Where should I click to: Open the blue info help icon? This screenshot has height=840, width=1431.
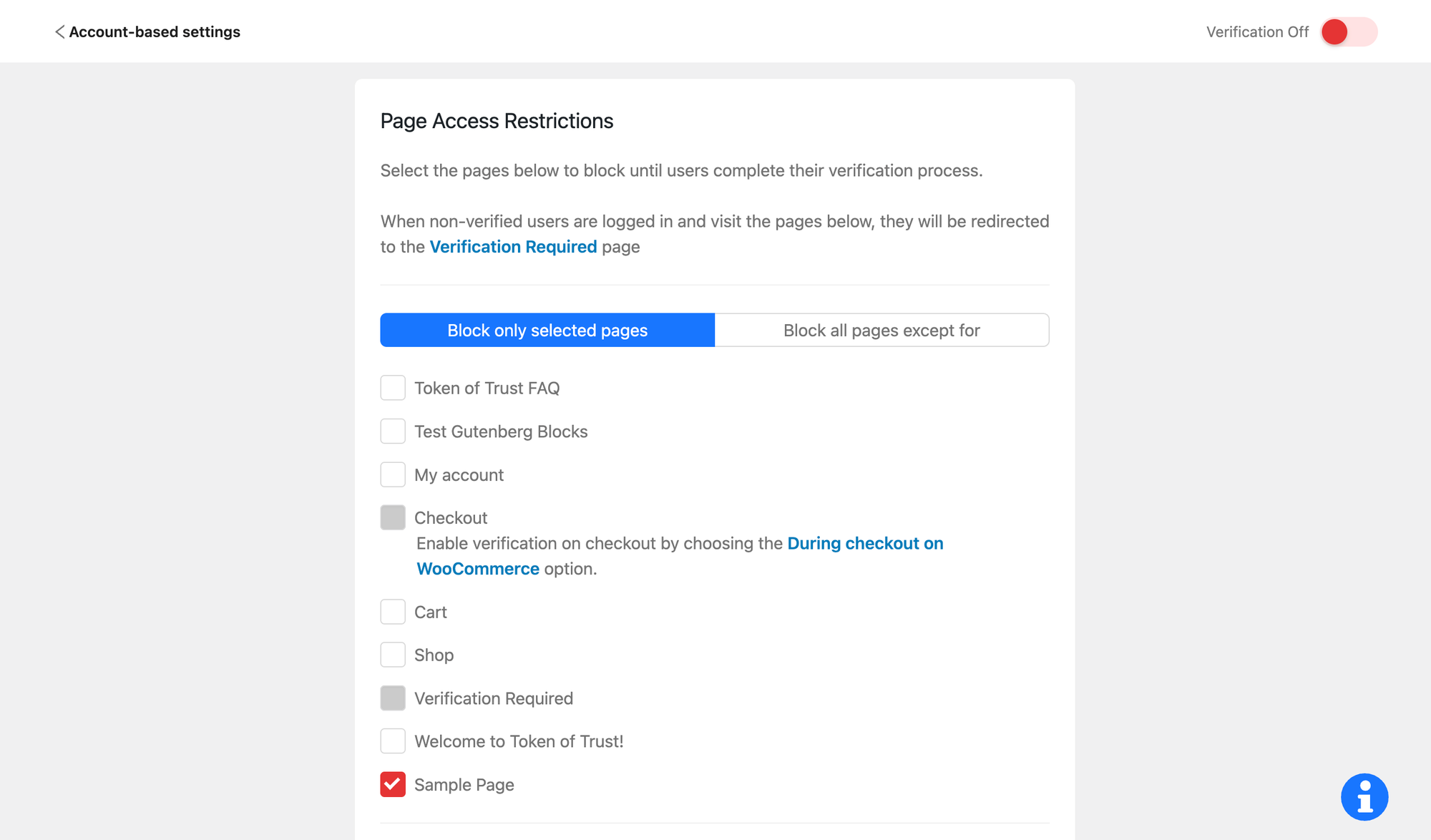click(1364, 796)
